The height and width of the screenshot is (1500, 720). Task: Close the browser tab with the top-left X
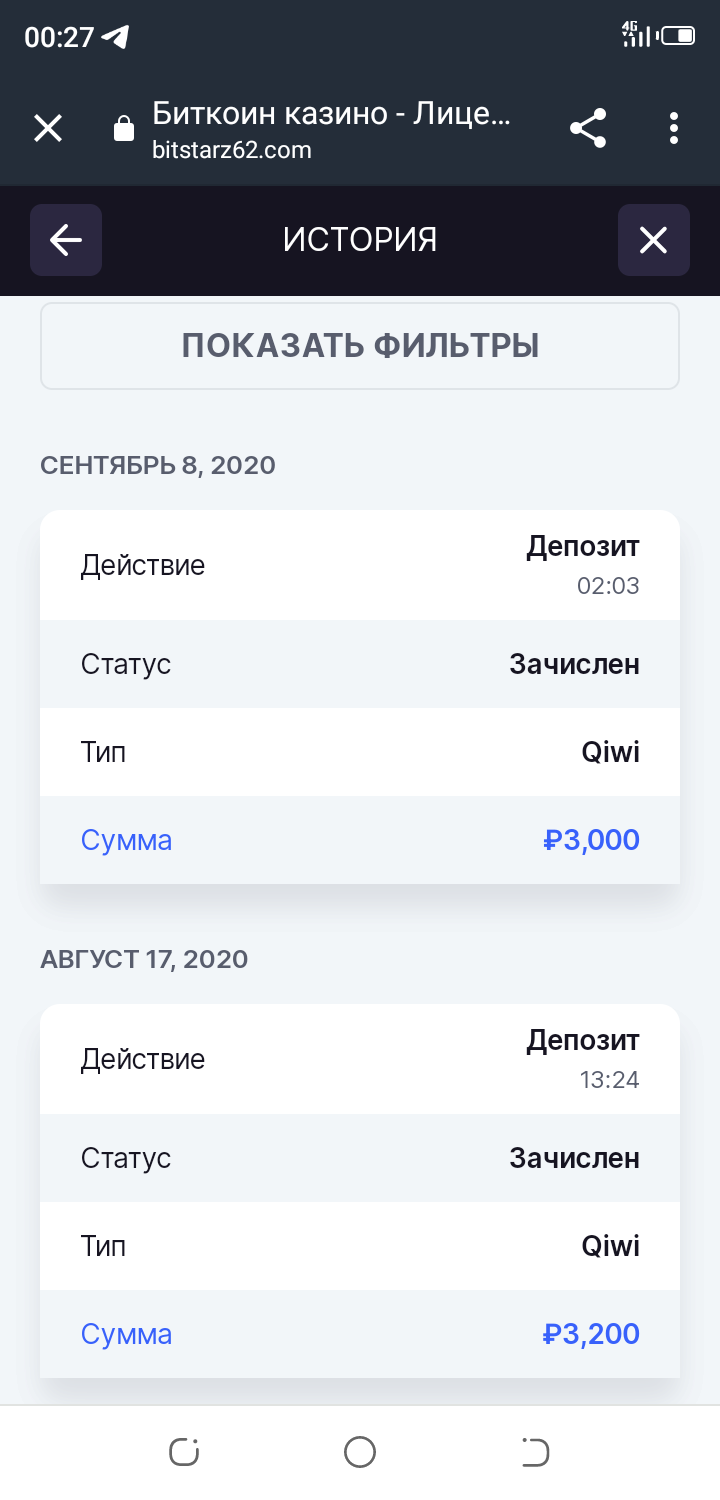click(48, 128)
